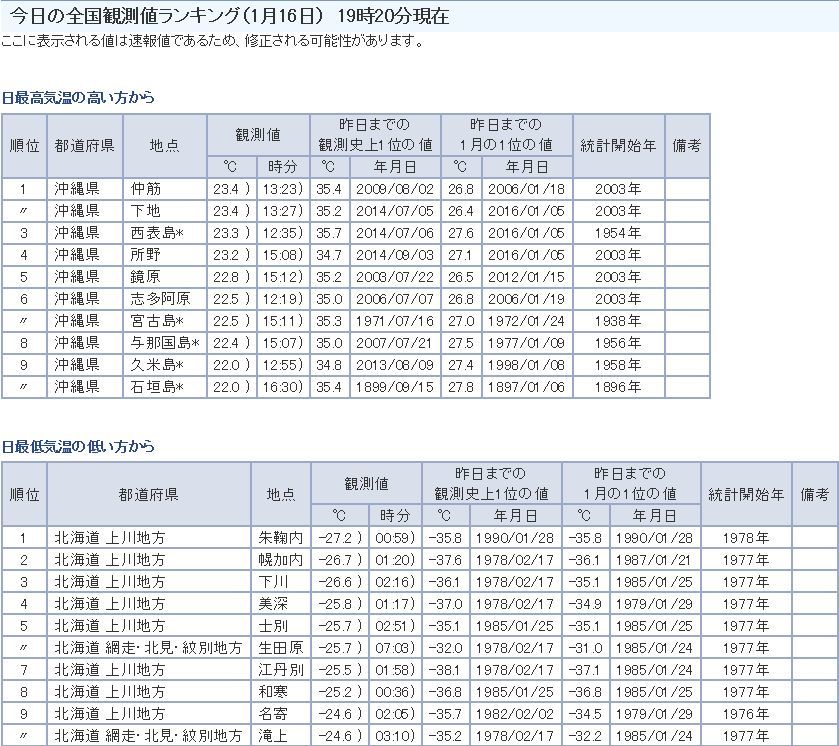The width and height of the screenshot is (839, 746).
Task: Select the 名寄 station cell
Action: (272, 713)
